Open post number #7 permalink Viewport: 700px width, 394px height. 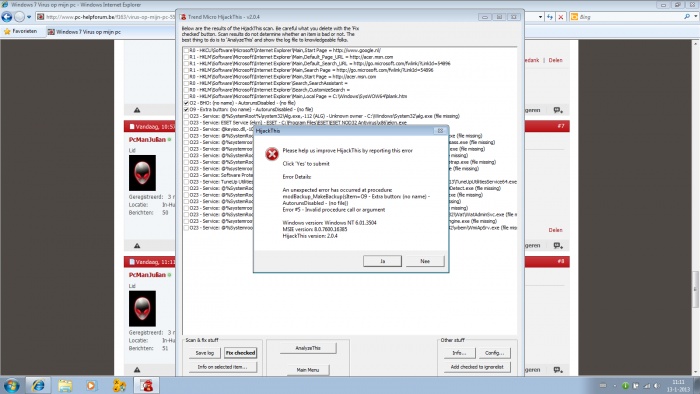tap(561, 126)
